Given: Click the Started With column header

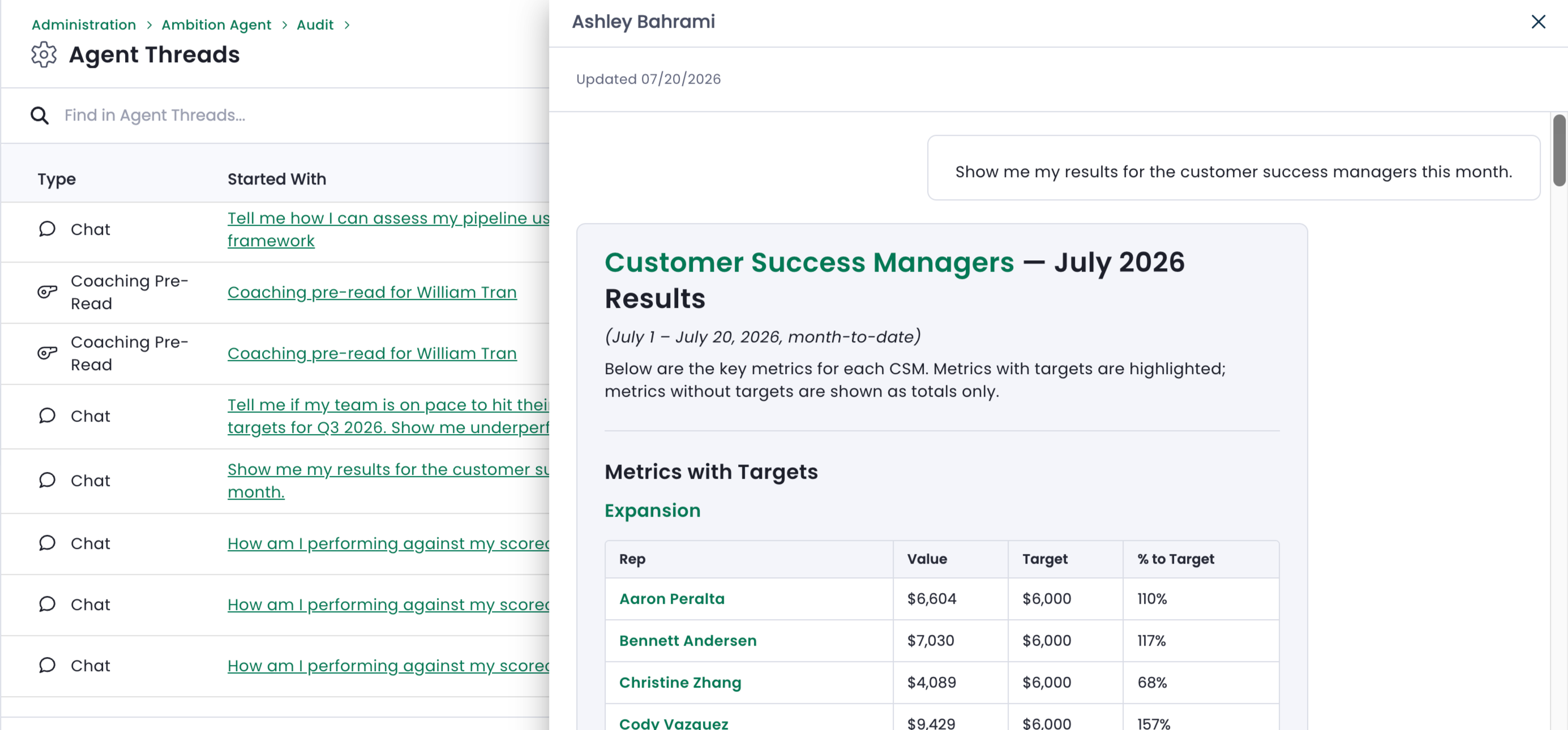Looking at the screenshot, I should [x=277, y=179].
